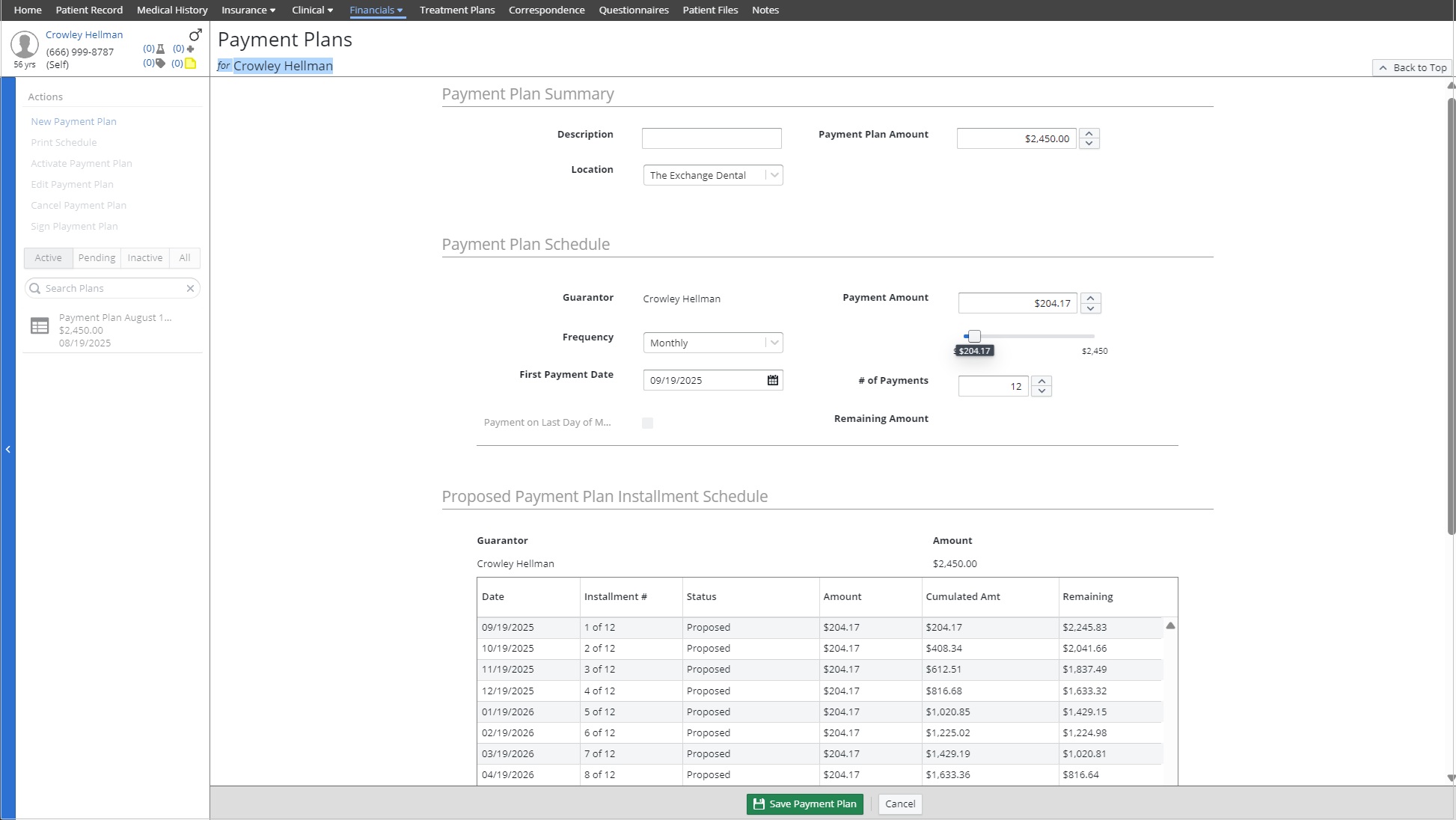Collapse the left sidebar with the arrow
Image resolution: width=1456 pixels, height=820 pixels.
7,449
